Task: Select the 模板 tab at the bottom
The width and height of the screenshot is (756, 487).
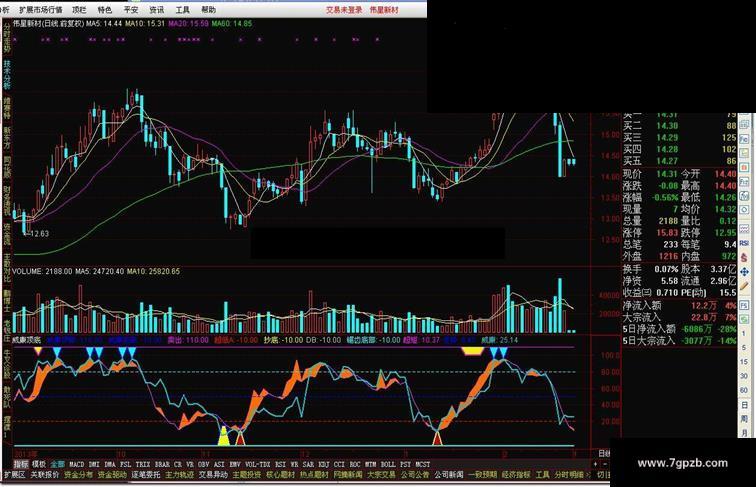Action: tap(39, 464)
